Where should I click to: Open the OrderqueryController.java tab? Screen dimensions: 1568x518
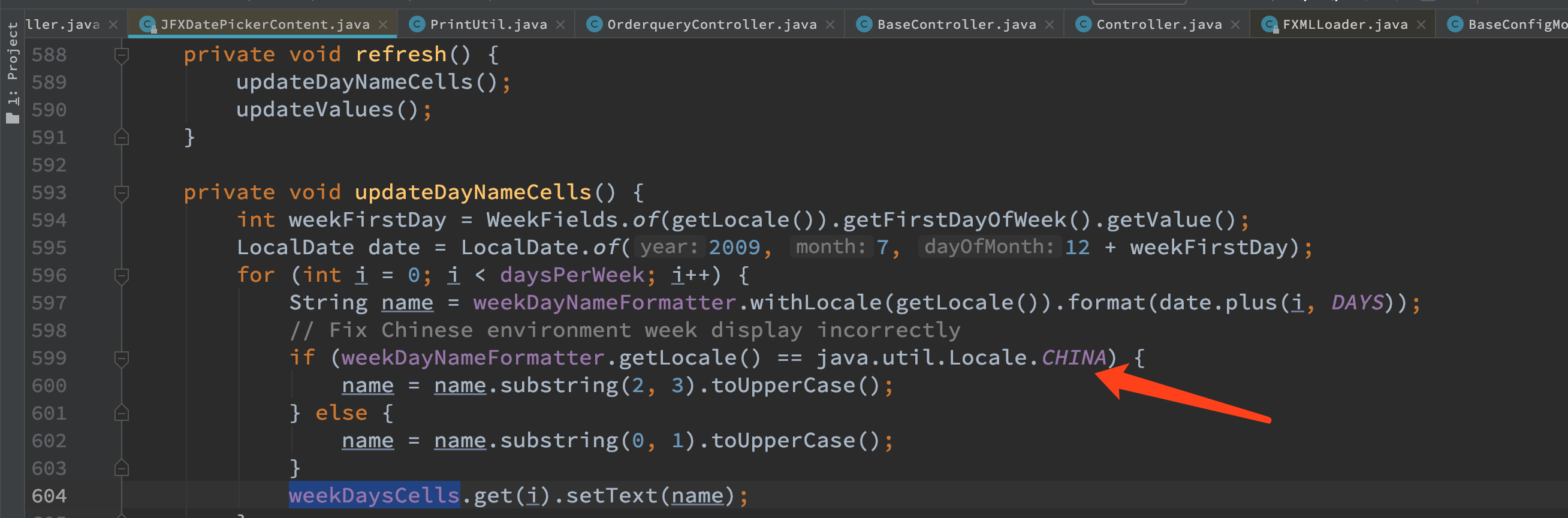point(711,25)
